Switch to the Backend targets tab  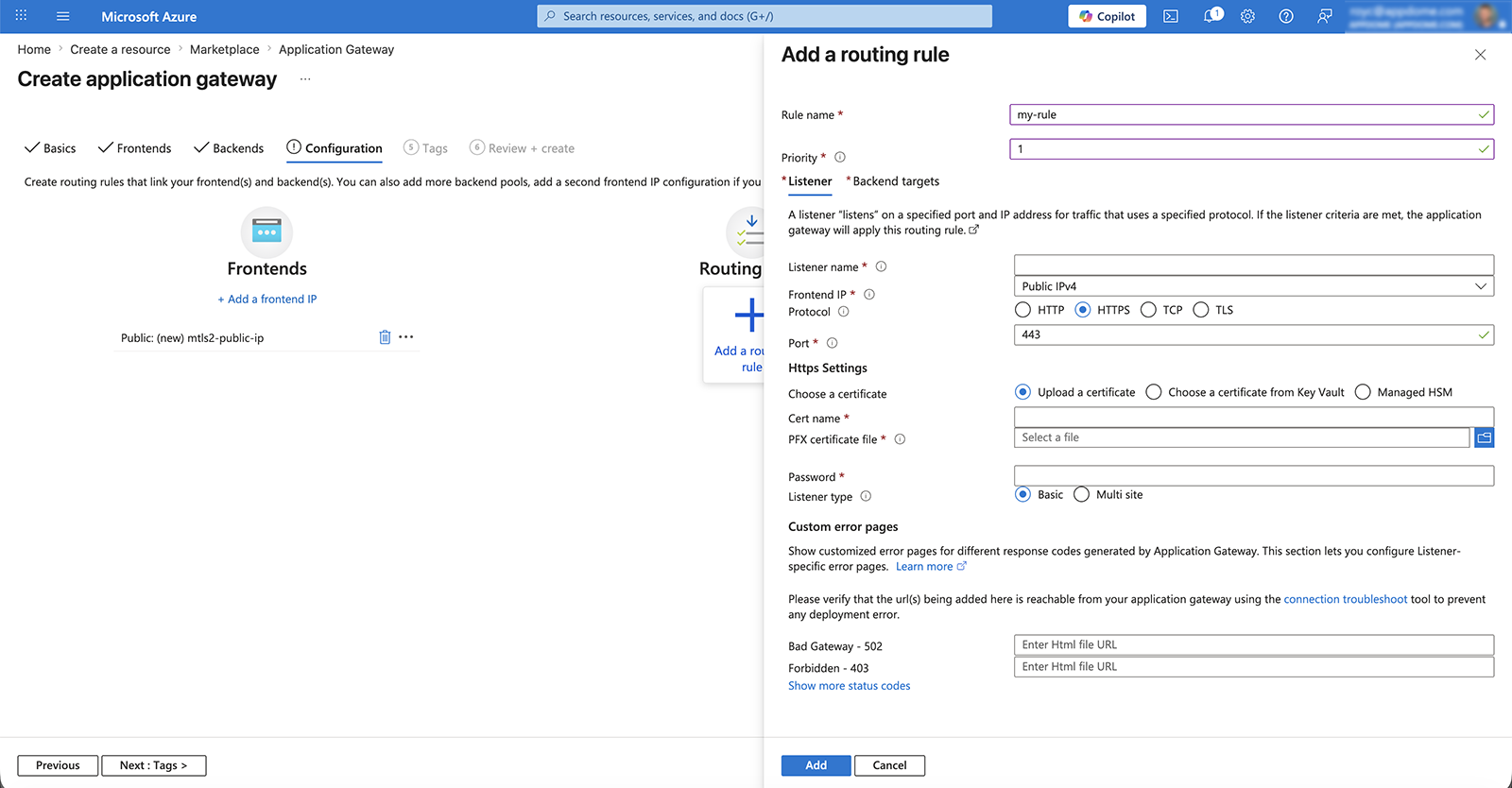(895, 181)
